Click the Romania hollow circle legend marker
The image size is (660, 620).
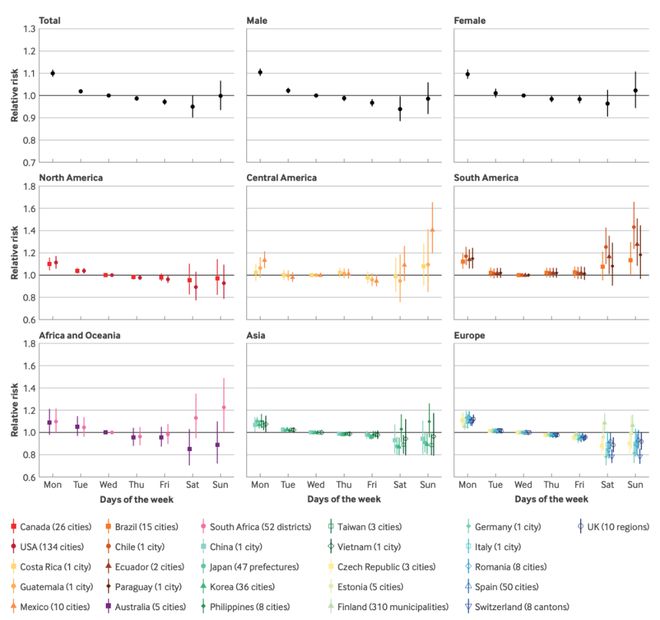[x=468, y=567]
